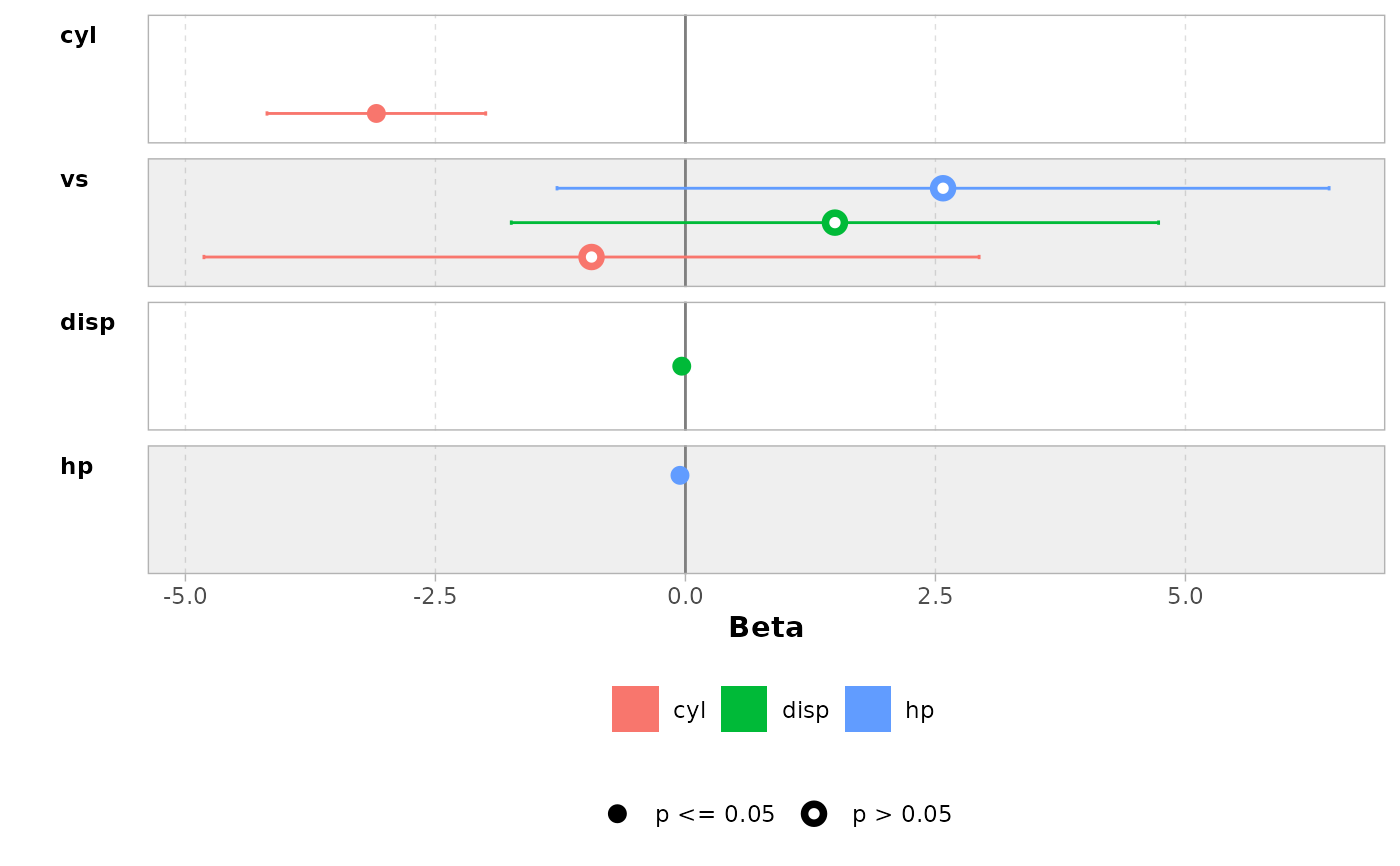The image size is (1400, 866).
Task: Click the blue hp legend swatch
Action: coord(868,709)
